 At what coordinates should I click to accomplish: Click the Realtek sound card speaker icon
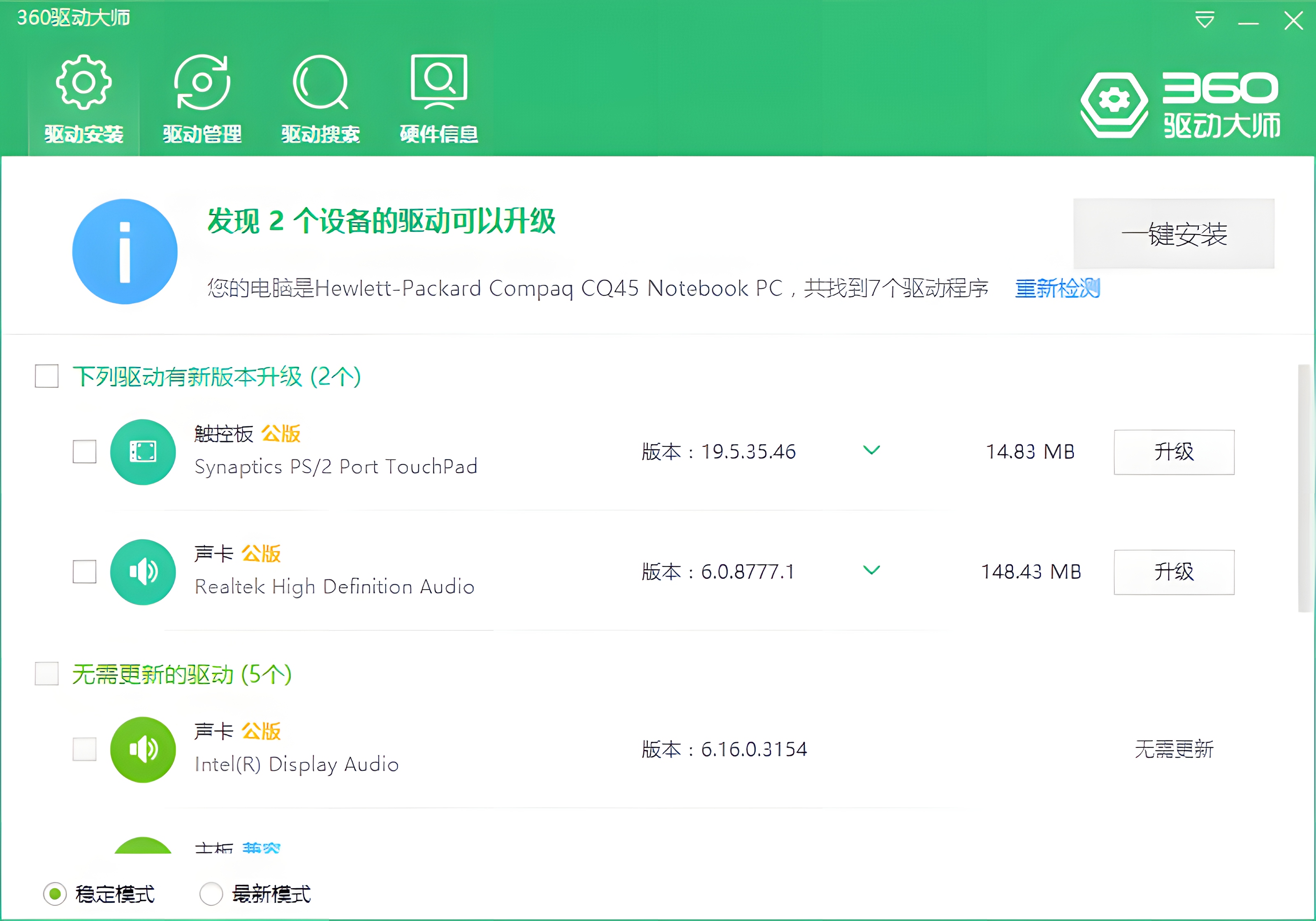click(143, 572)
